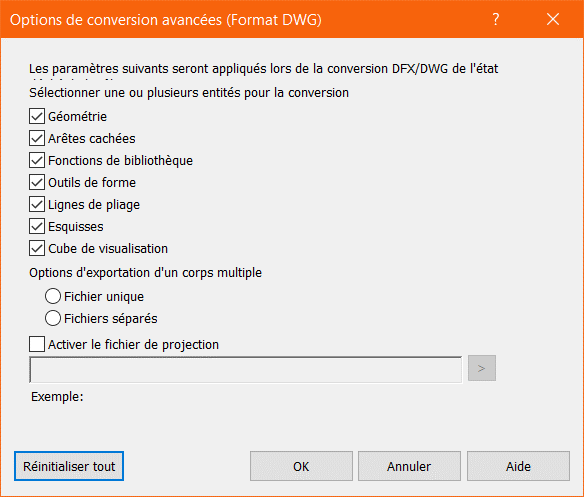Toggle the Arêtes cachées checkbox
The height and width of the screenshot is (497, 584).
(37, 139)
